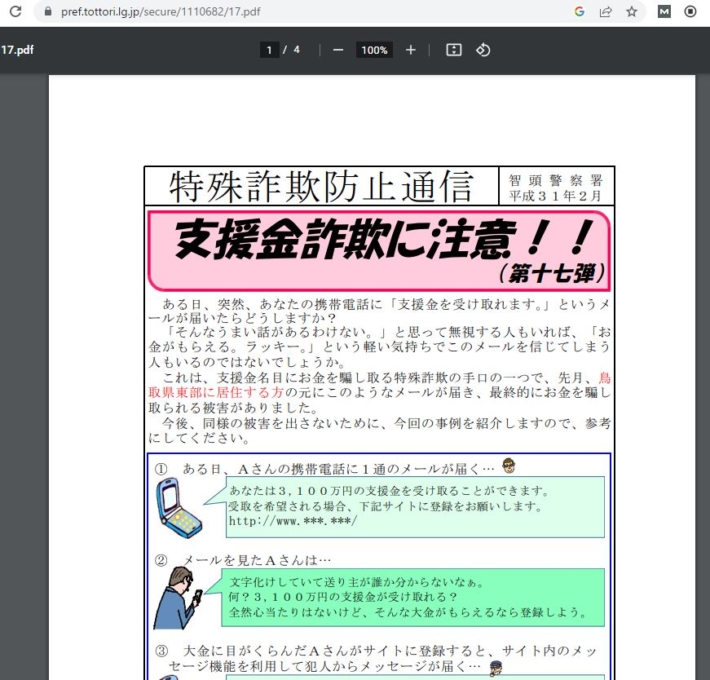
Task: Click the blue flip phone illustration
Action: 178,509
